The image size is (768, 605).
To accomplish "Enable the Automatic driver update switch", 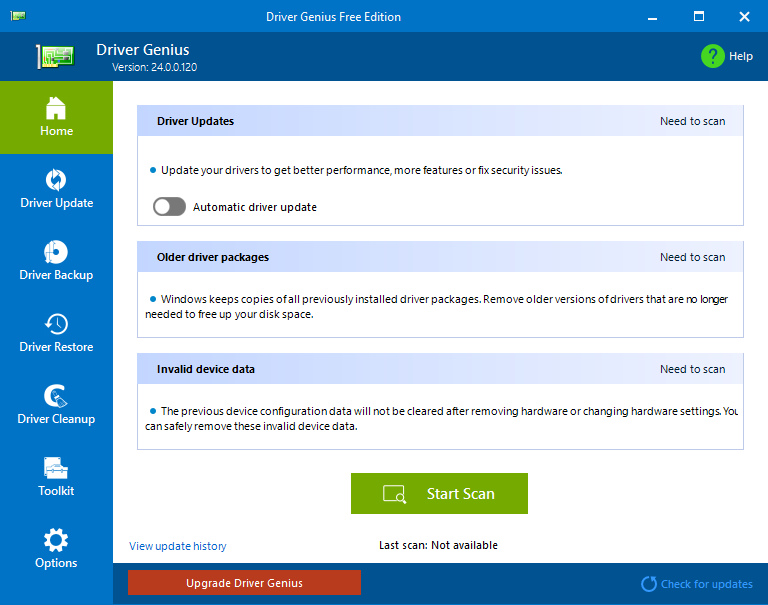I will (x=169, y=207).
